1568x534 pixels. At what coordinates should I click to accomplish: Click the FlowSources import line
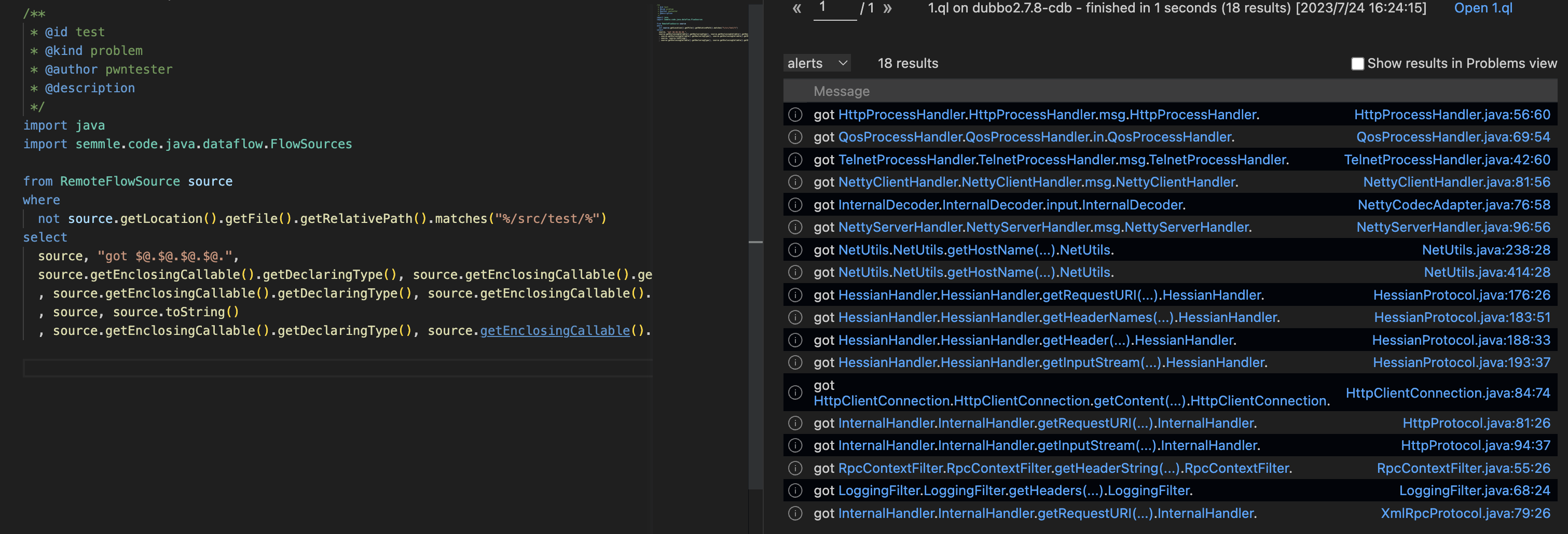[187, 144]
